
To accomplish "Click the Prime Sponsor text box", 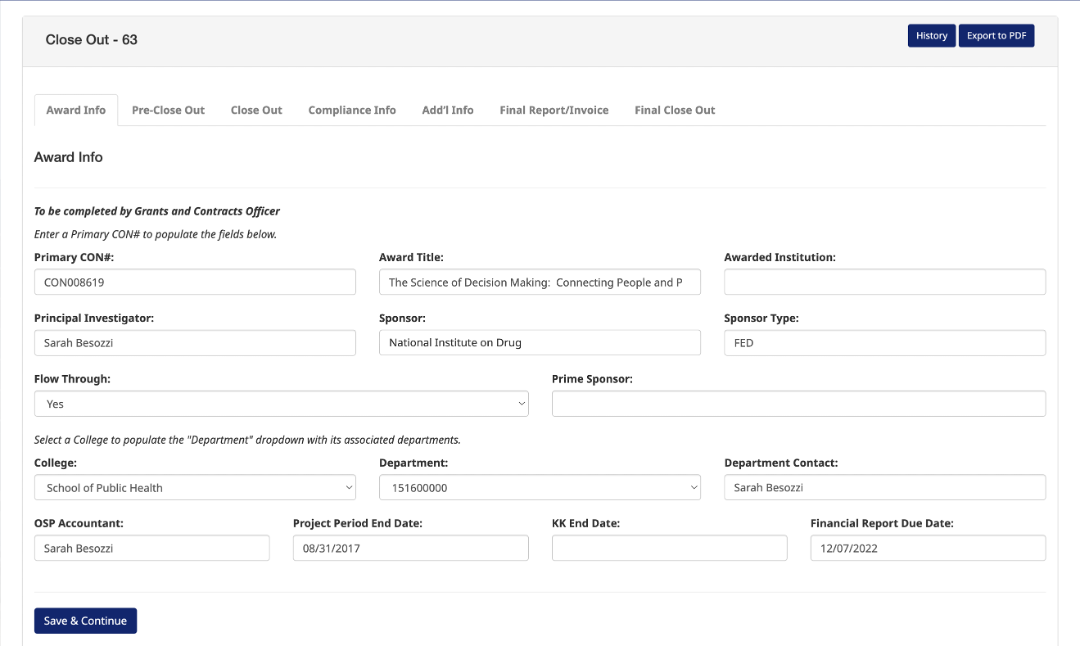I will (x=799, y=404).
